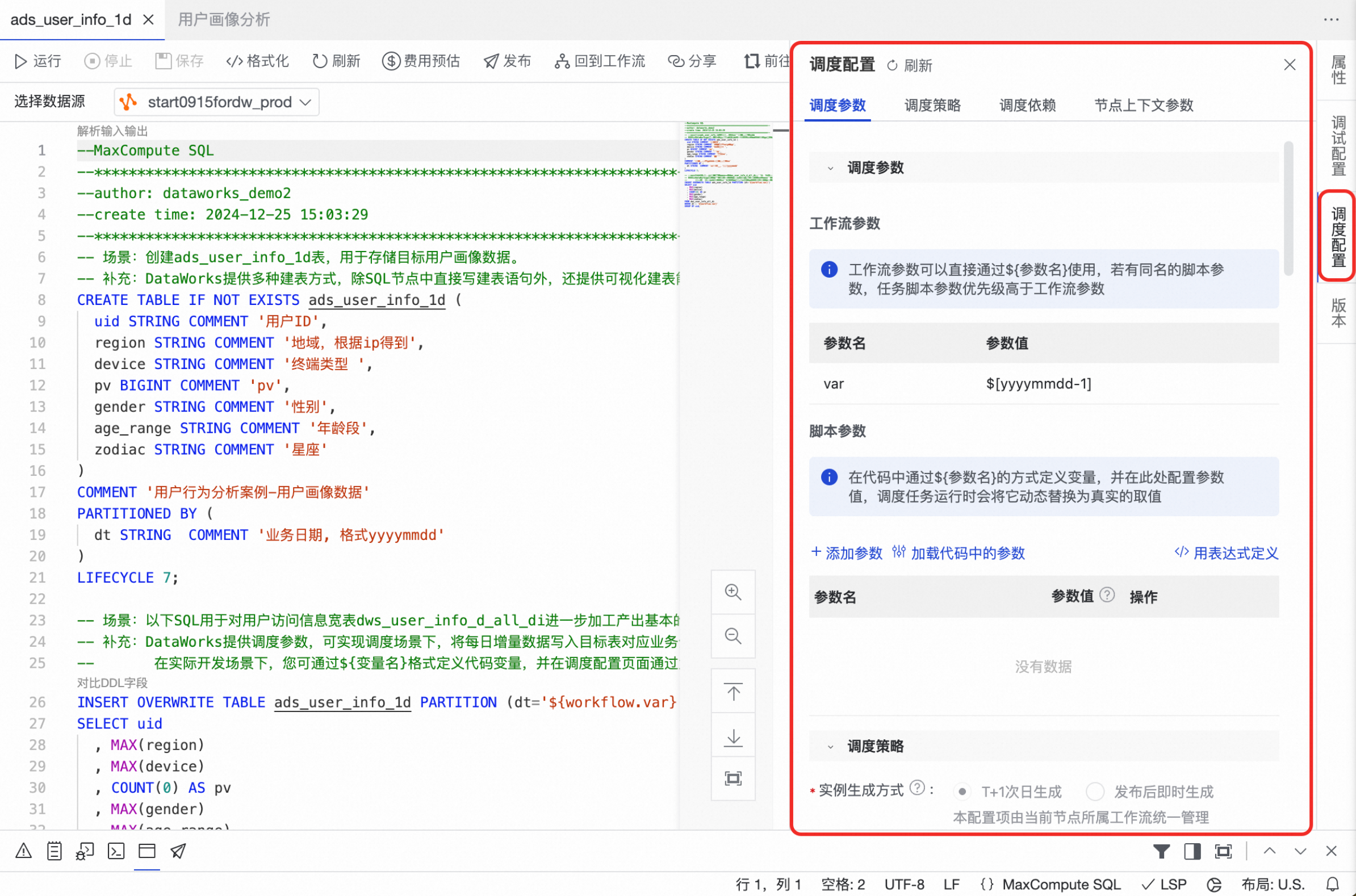Click the Run (运行) toolbar icon
The height and width of the screenshot is (896, 1356).
tap(20, 61)
